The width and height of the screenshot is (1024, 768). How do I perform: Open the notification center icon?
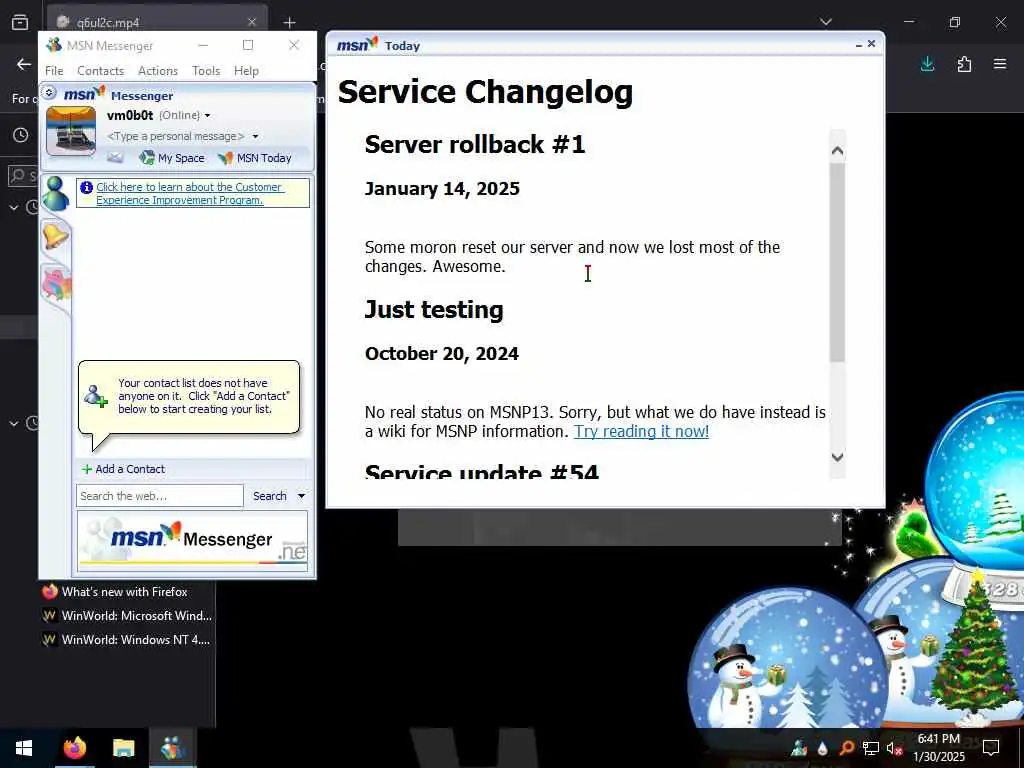coord(991,748)
